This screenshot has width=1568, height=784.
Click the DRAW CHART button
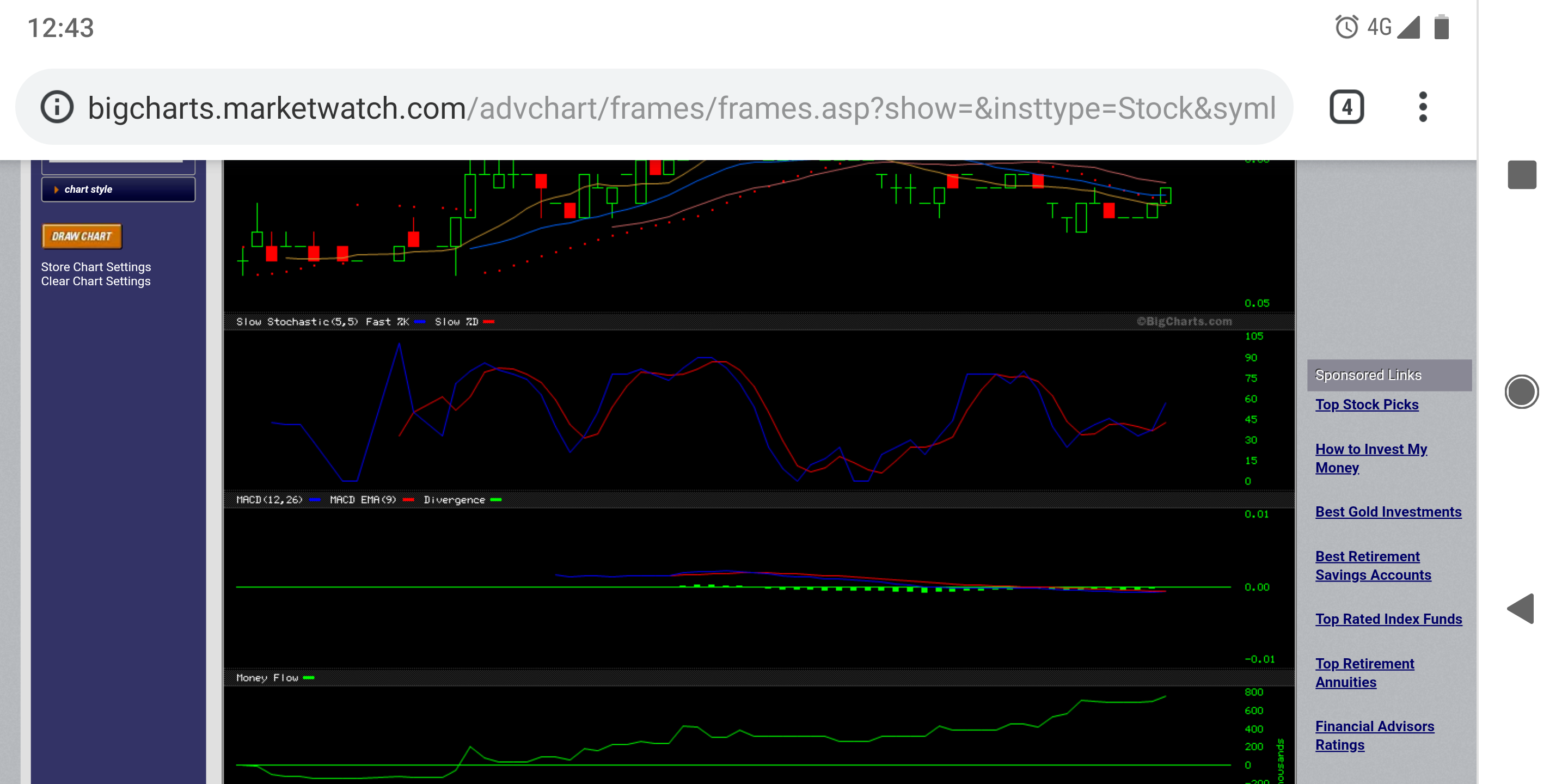tap(82, 236)
